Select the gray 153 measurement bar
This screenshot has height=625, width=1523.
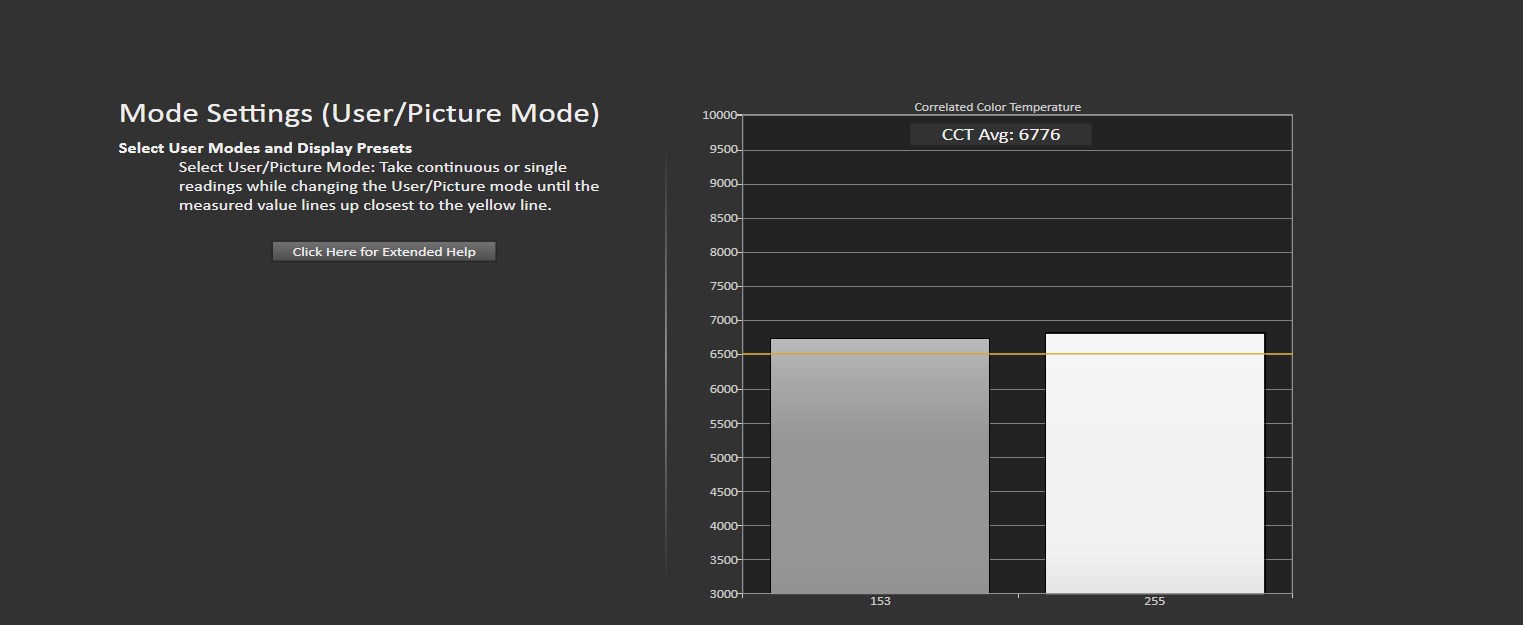pyautogui.click(x=880, y=466)
